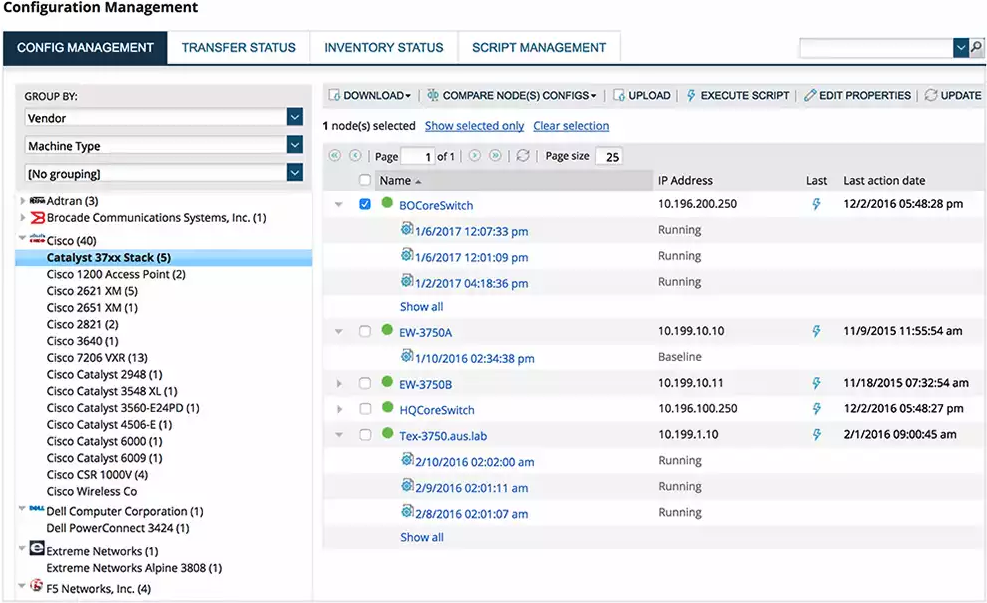Select Dell PowerConnect 3424 (1)
987x603 pixels.
click(118, 528)
